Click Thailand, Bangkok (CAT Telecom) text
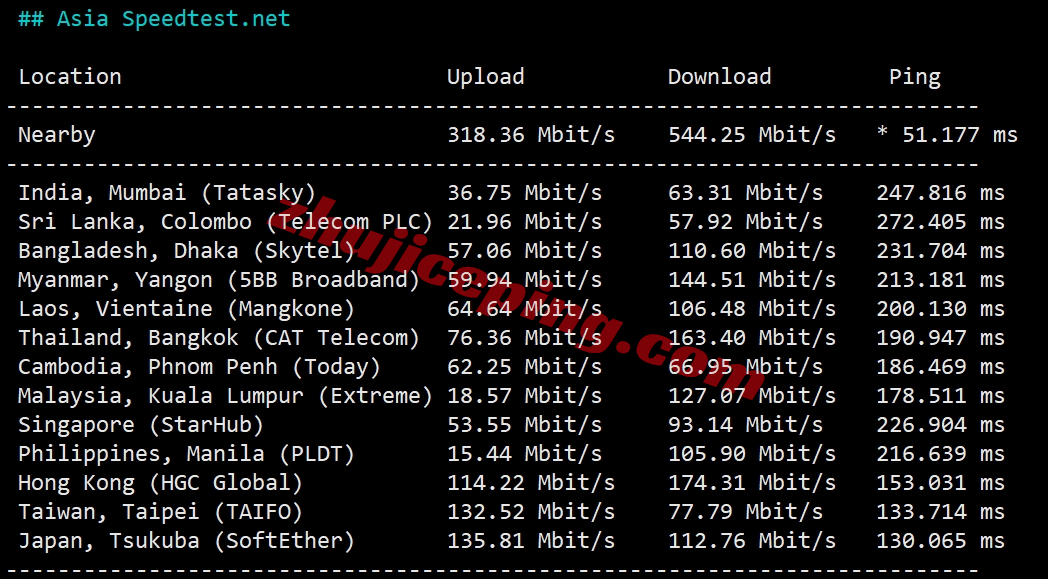Image resolution: width=1048 pixels, height=579 pixels. 219,338
